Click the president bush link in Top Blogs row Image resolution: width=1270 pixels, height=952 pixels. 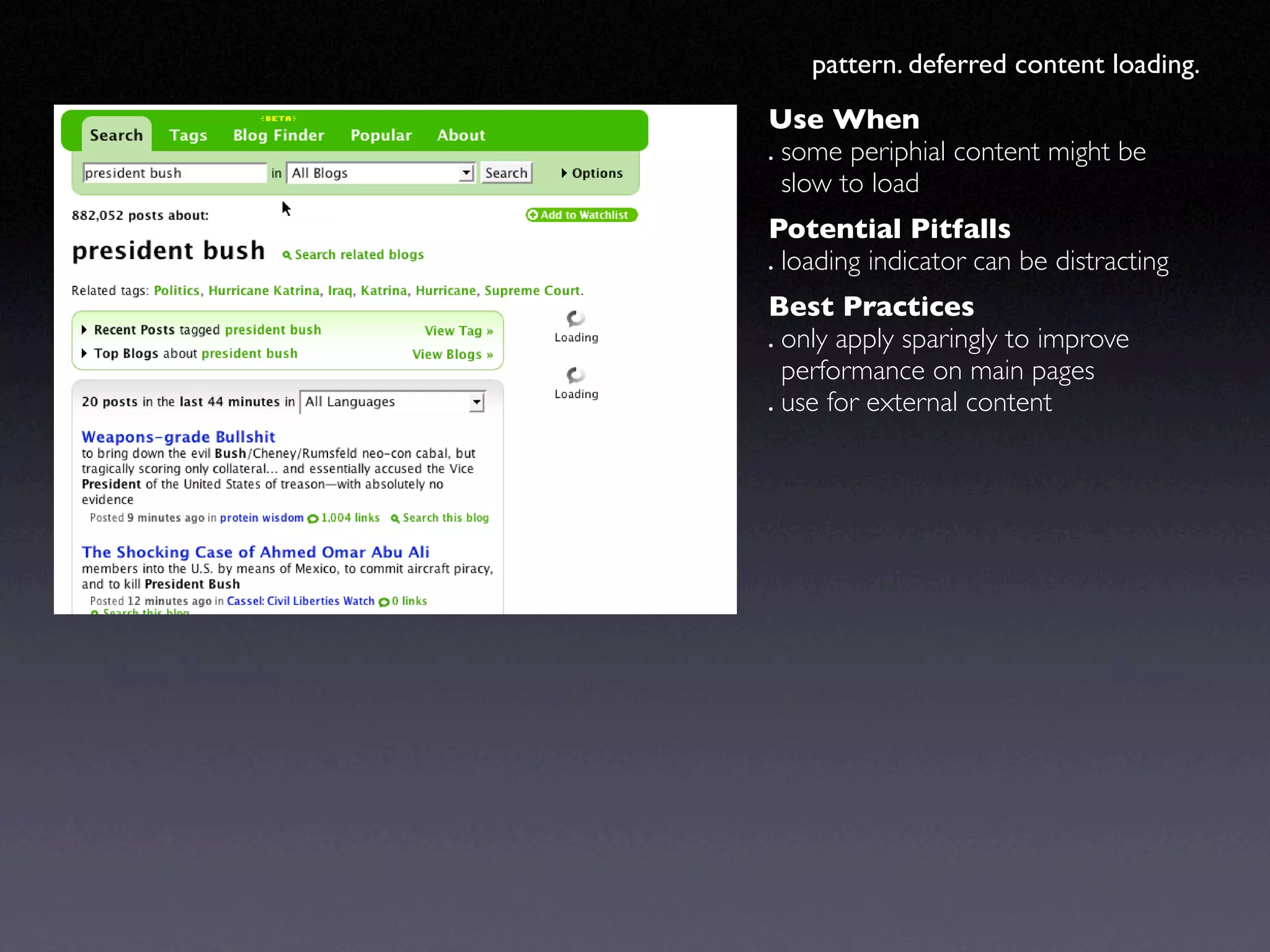249,353
